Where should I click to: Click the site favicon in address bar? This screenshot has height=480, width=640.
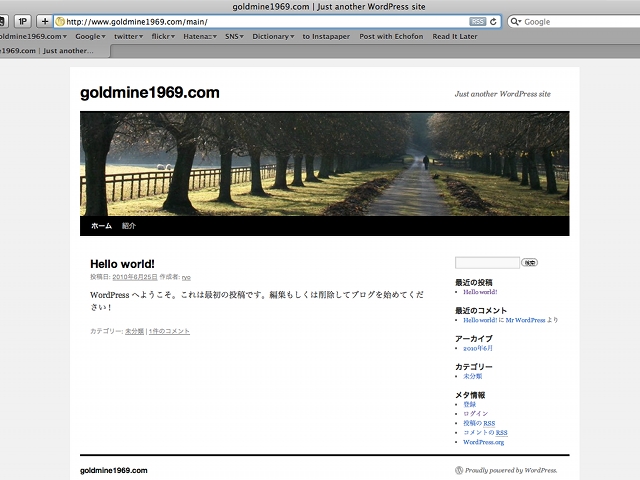point(60,22)
